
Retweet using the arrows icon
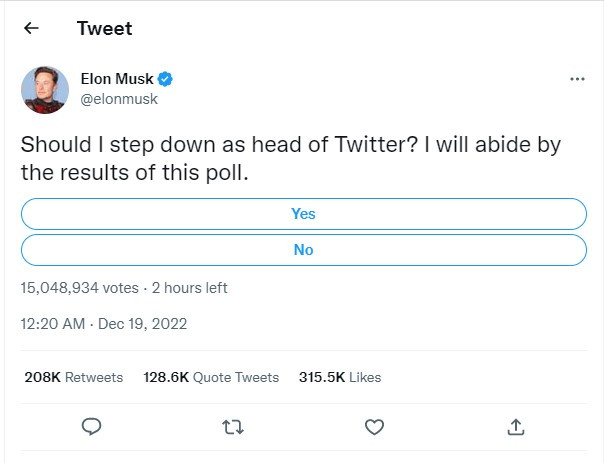(233, 427)
